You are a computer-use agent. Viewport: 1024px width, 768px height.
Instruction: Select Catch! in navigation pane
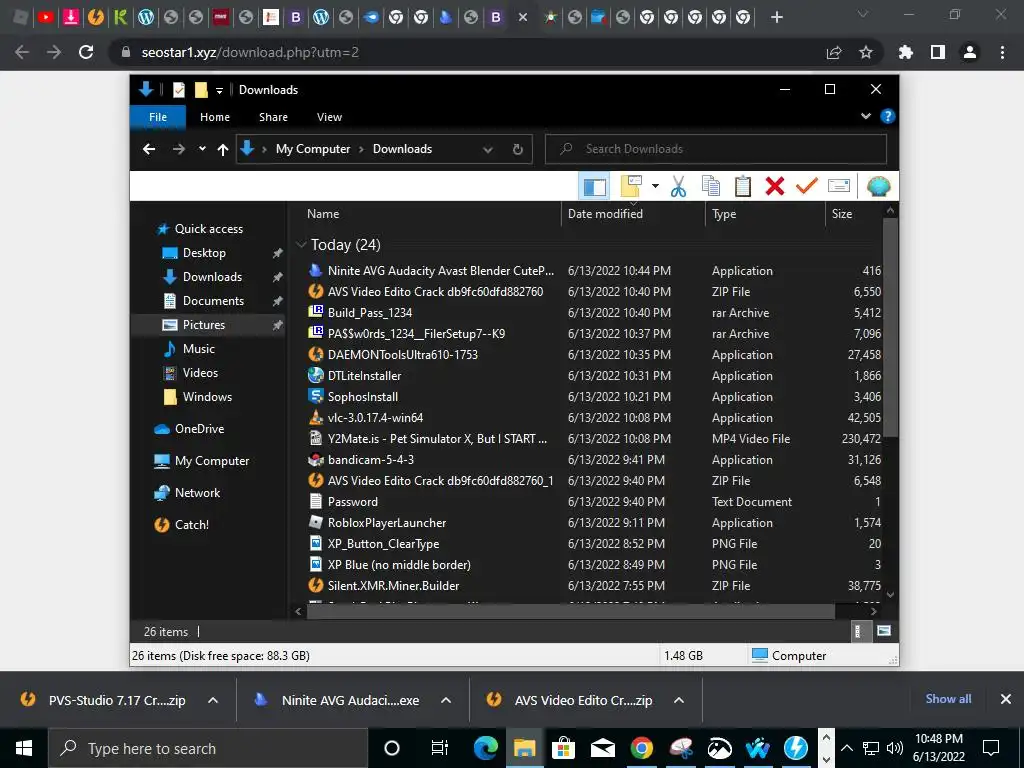coord(191,525)
